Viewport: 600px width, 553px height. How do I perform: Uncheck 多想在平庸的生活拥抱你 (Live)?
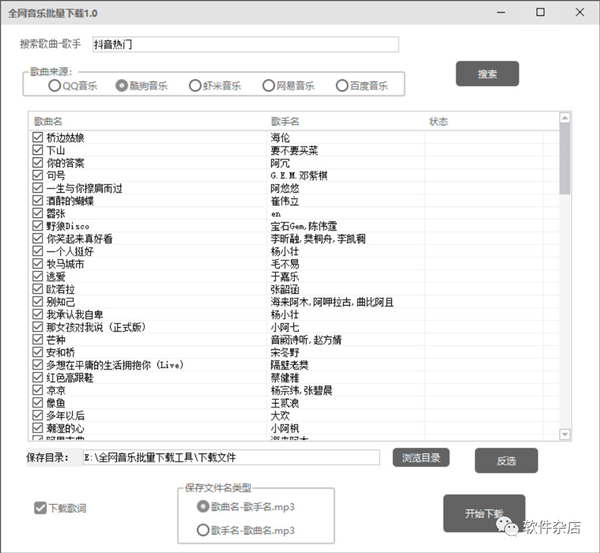[38, 364]
